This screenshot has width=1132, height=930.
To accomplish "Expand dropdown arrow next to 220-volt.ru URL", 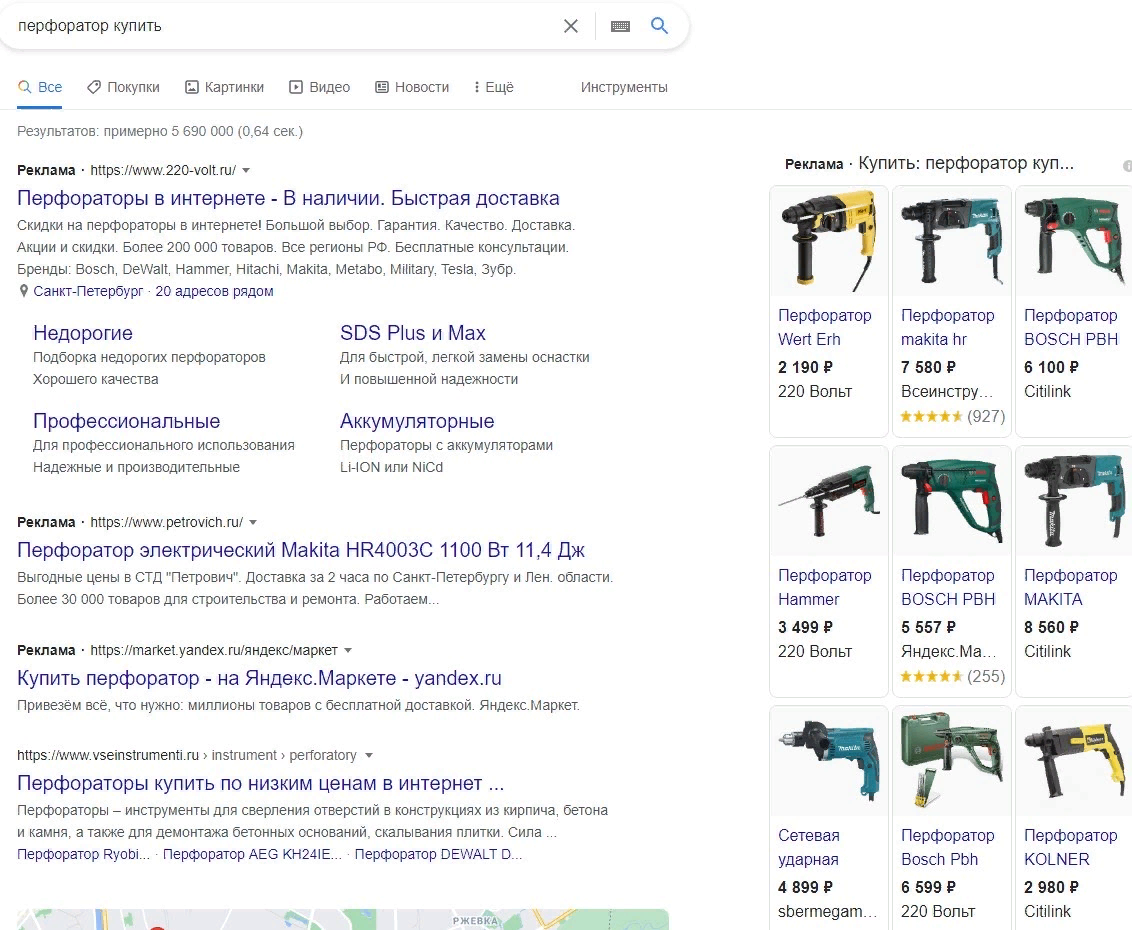I will click(x=245, y=170).
